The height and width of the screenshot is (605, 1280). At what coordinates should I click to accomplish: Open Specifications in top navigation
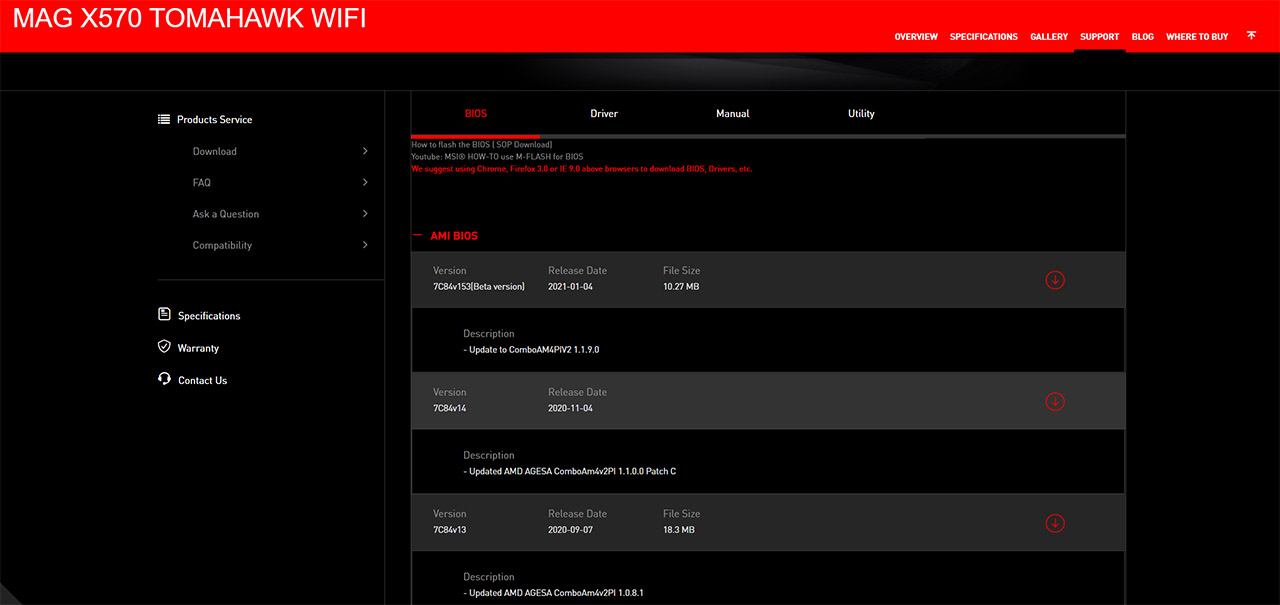(984, 37)
